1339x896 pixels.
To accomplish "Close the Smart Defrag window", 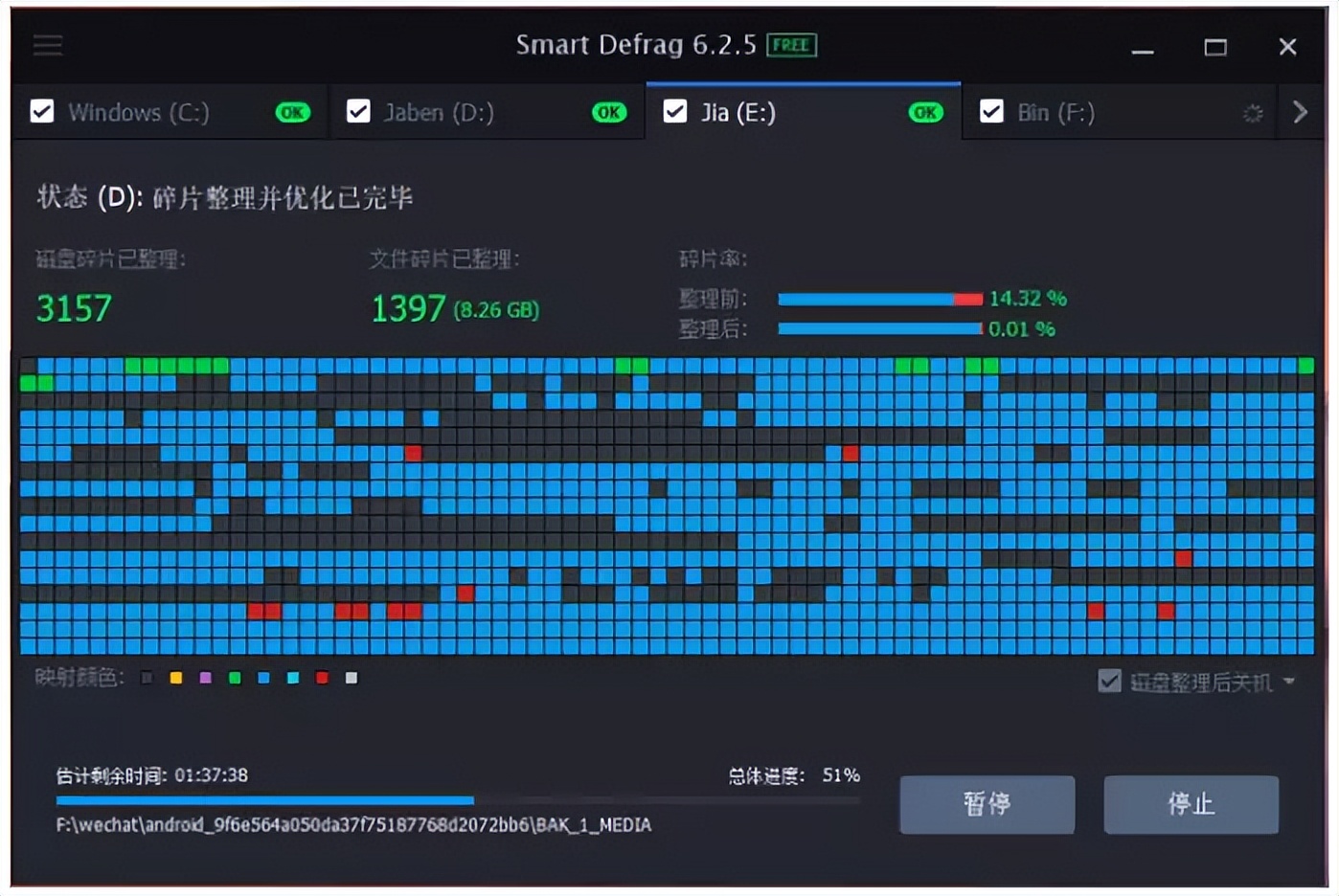I will coord(1287,46).
